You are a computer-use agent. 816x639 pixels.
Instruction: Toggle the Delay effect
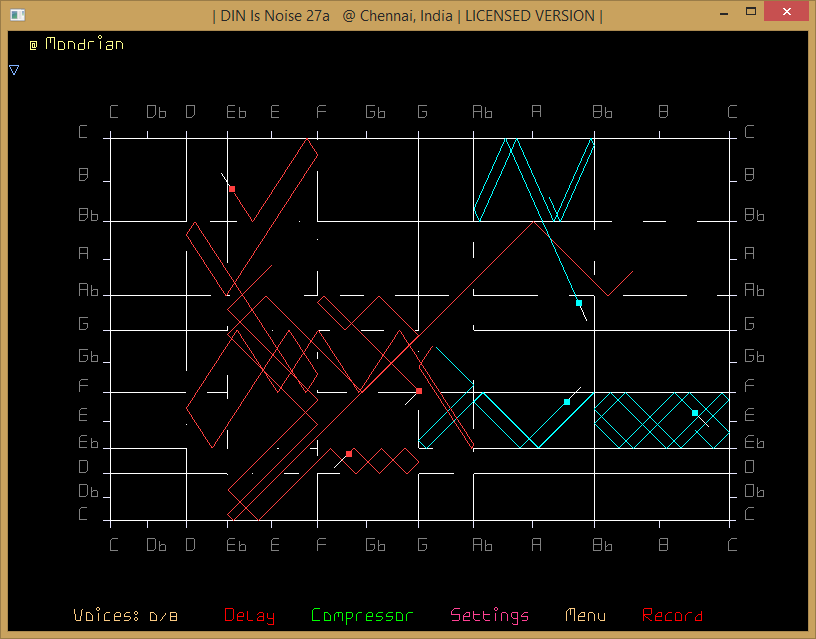coord(249,616)
